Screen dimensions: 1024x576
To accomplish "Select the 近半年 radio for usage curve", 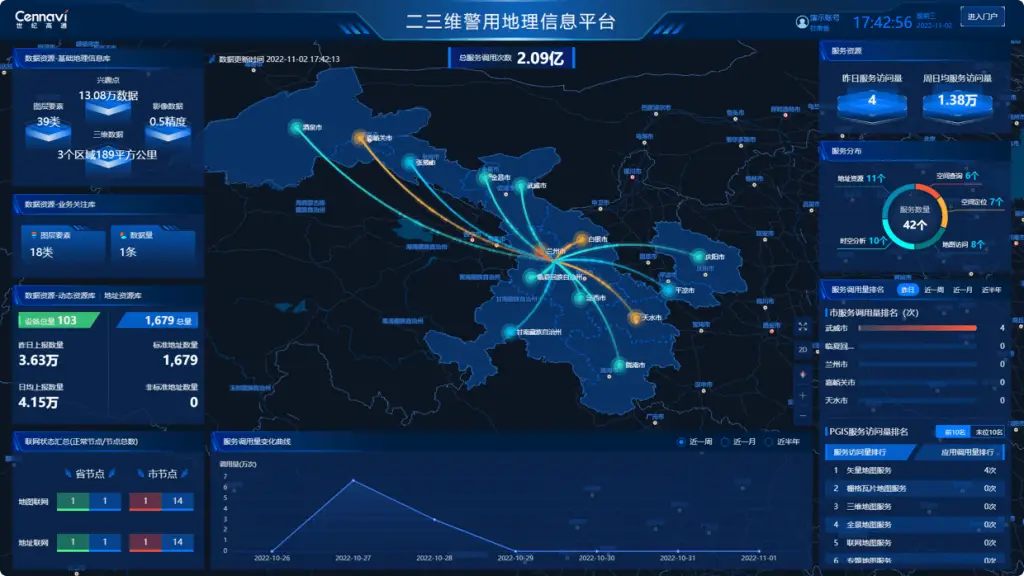I will point(770,441).
